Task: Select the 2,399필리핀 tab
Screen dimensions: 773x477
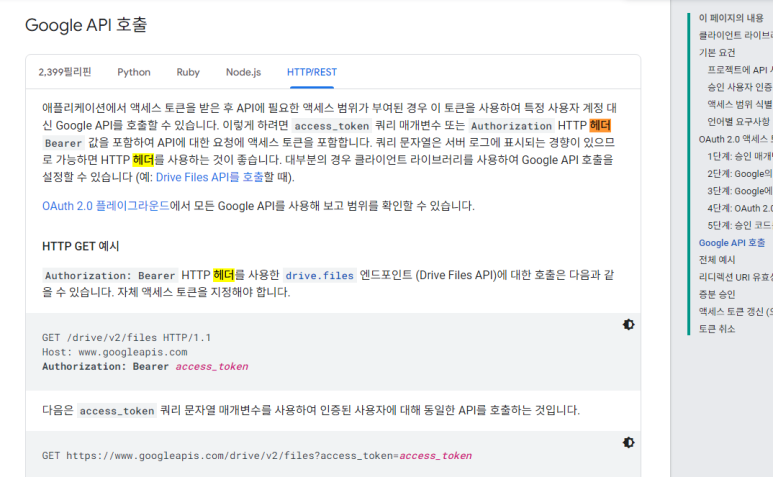Action: [x=65, y=72]
